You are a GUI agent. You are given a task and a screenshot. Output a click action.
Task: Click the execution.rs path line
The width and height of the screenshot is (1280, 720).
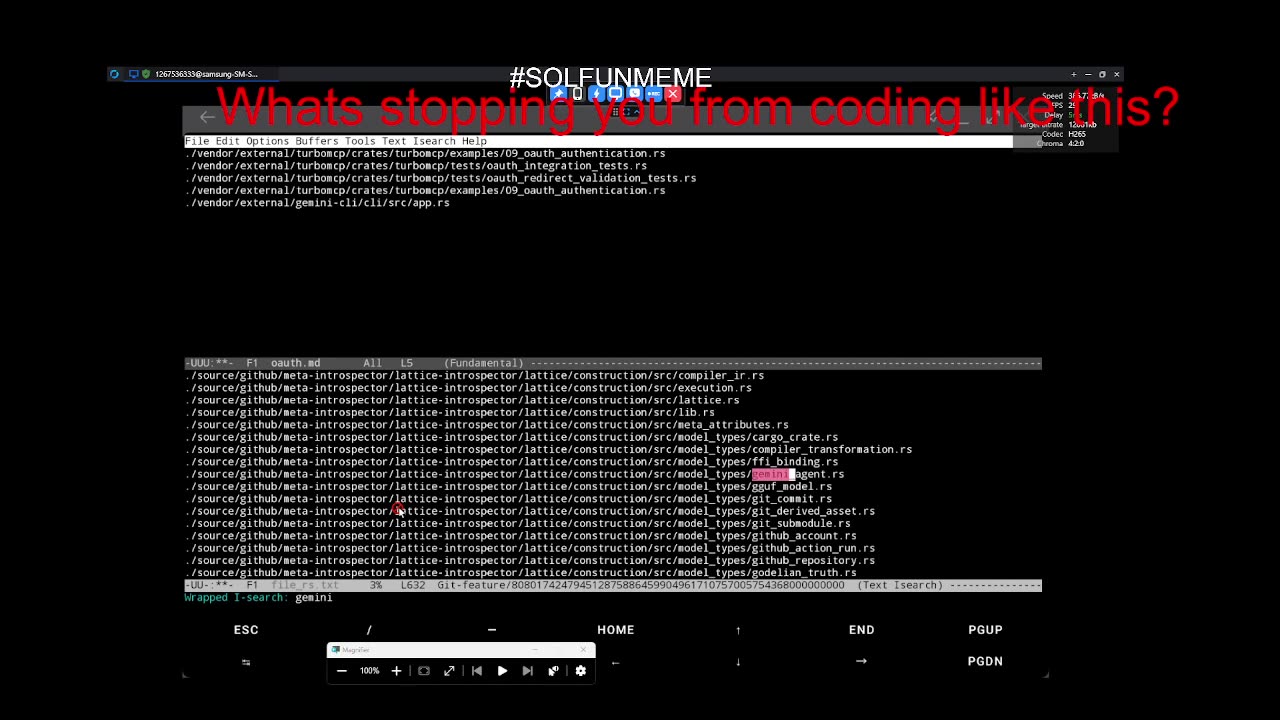[x=468, y=388]
